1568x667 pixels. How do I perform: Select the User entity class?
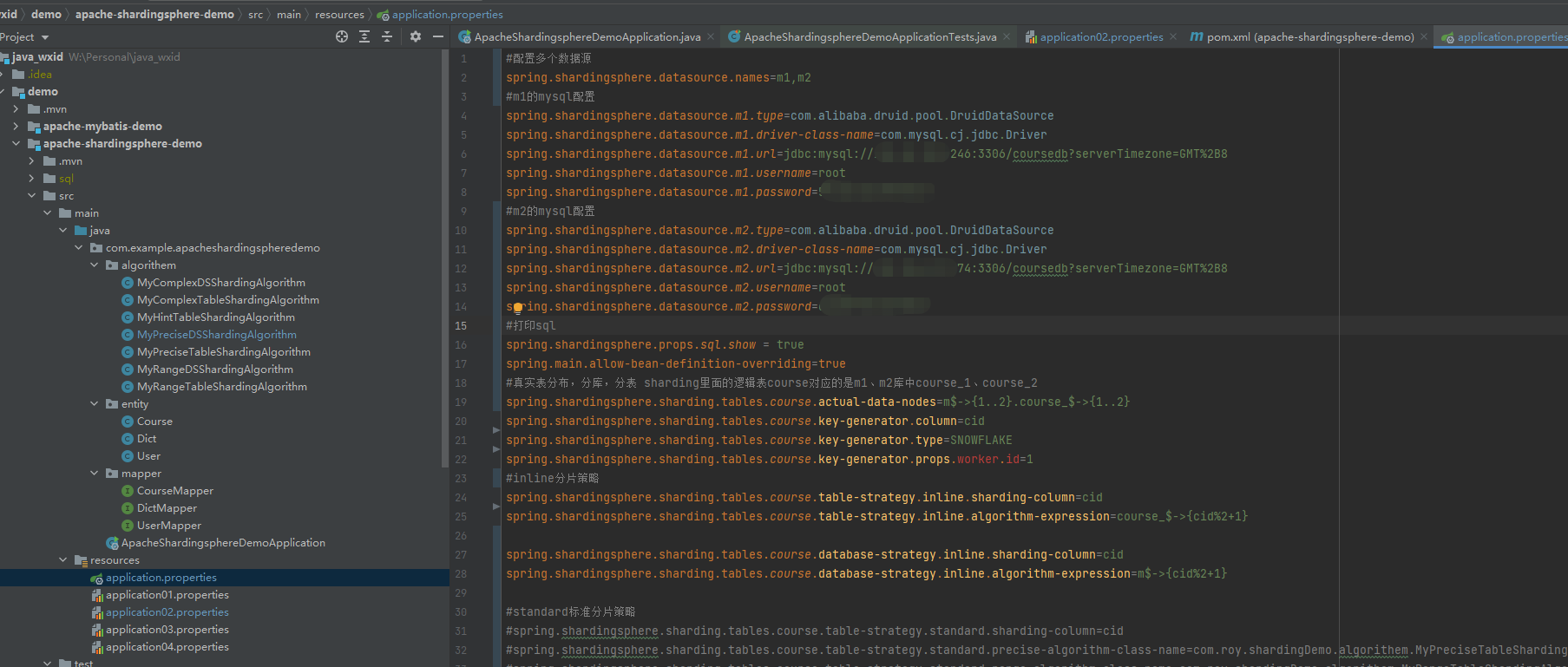point(148,456)
